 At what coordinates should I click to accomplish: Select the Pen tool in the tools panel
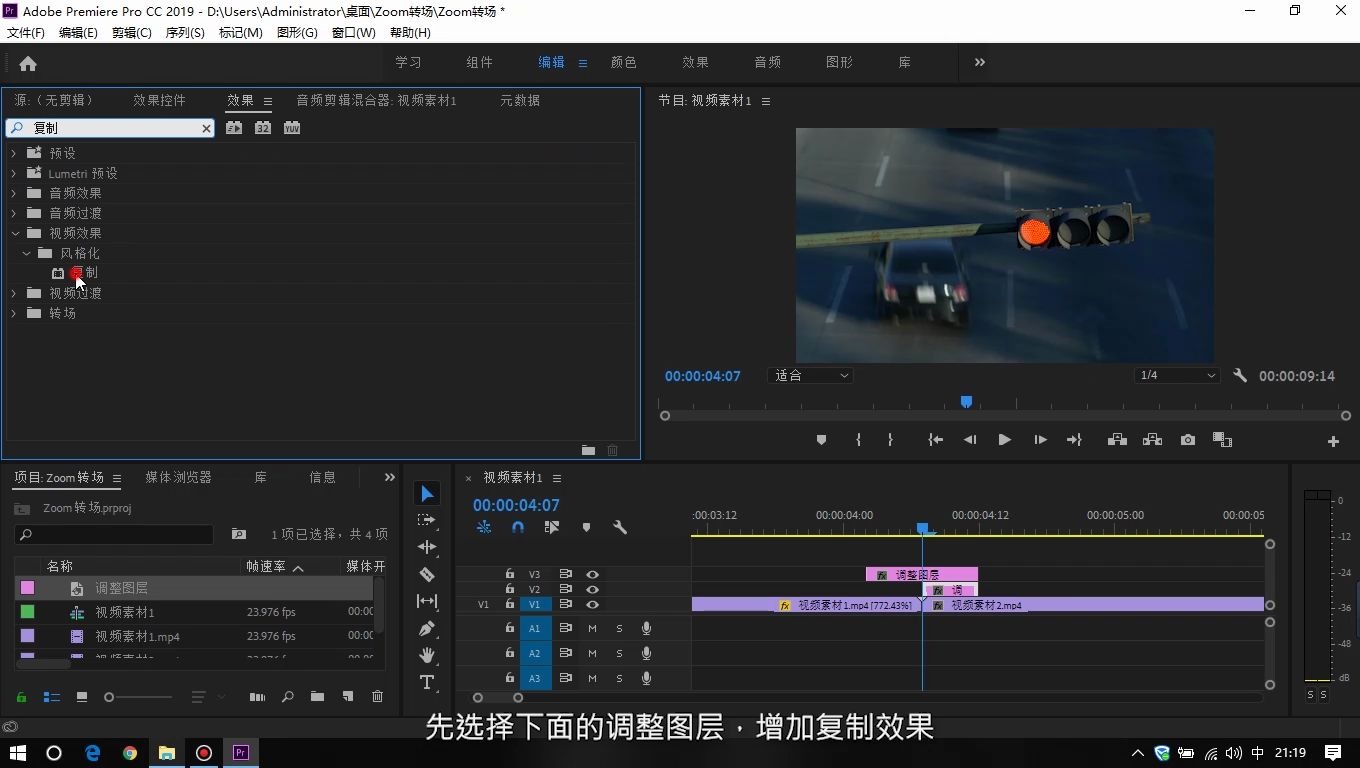[427, 628]
